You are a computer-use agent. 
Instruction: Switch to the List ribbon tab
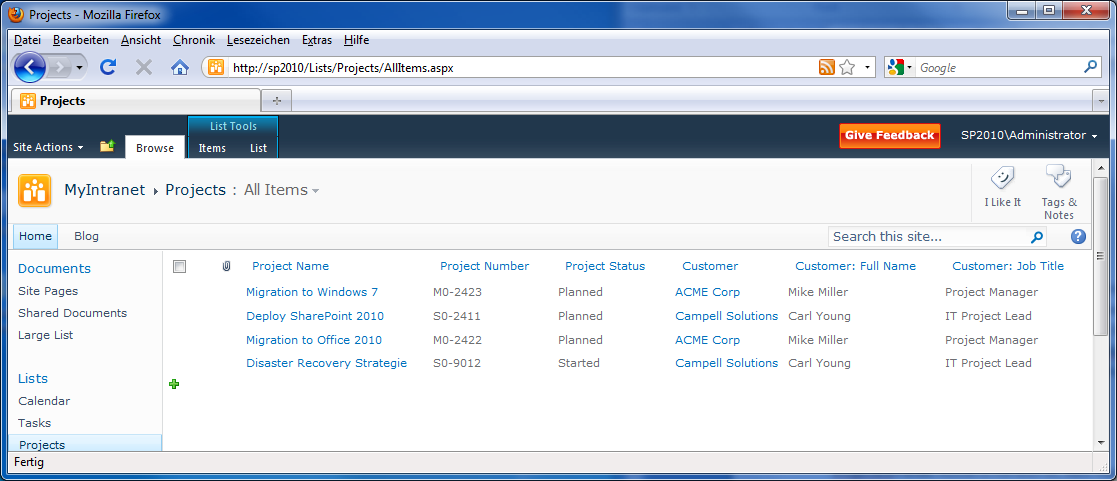pos(258,148)
